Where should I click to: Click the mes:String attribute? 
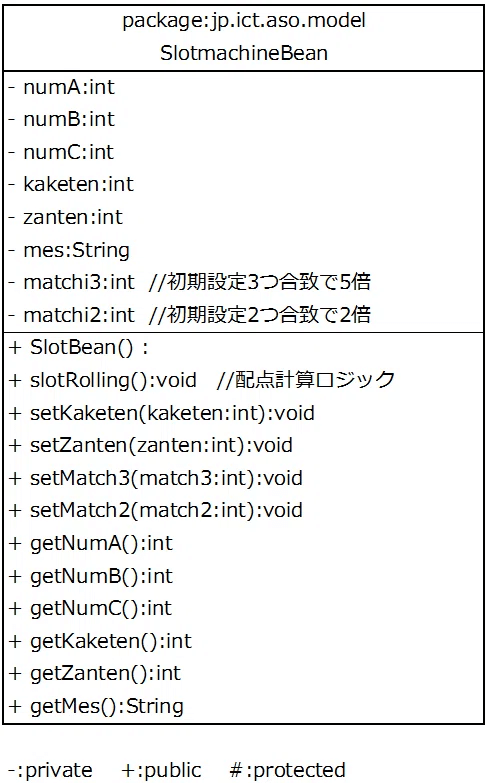[69, 250]
